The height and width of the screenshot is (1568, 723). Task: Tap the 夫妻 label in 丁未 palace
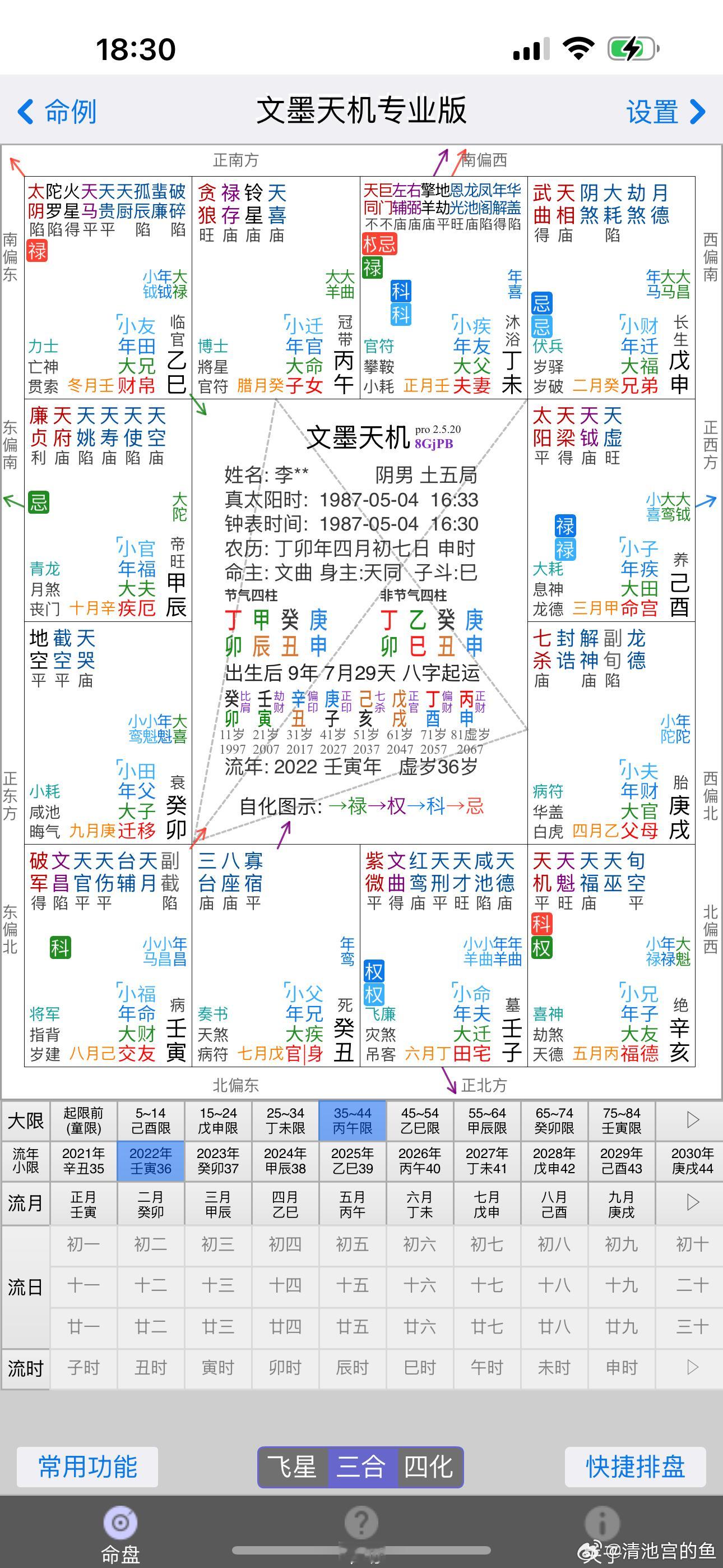472,385
